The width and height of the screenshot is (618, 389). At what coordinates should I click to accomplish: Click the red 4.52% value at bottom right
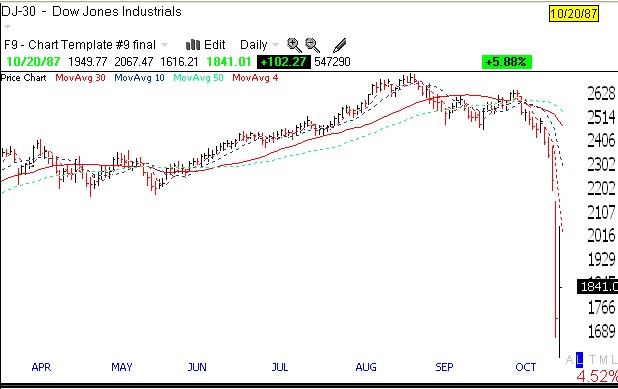pos(597,376)
